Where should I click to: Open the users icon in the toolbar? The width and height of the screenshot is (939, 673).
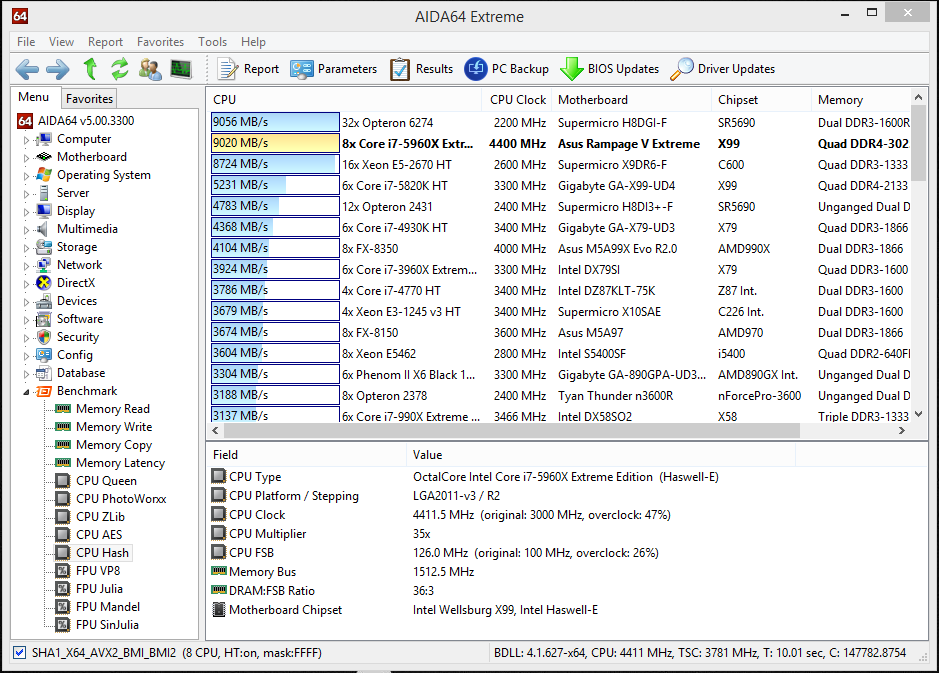(x=150, y=69)
